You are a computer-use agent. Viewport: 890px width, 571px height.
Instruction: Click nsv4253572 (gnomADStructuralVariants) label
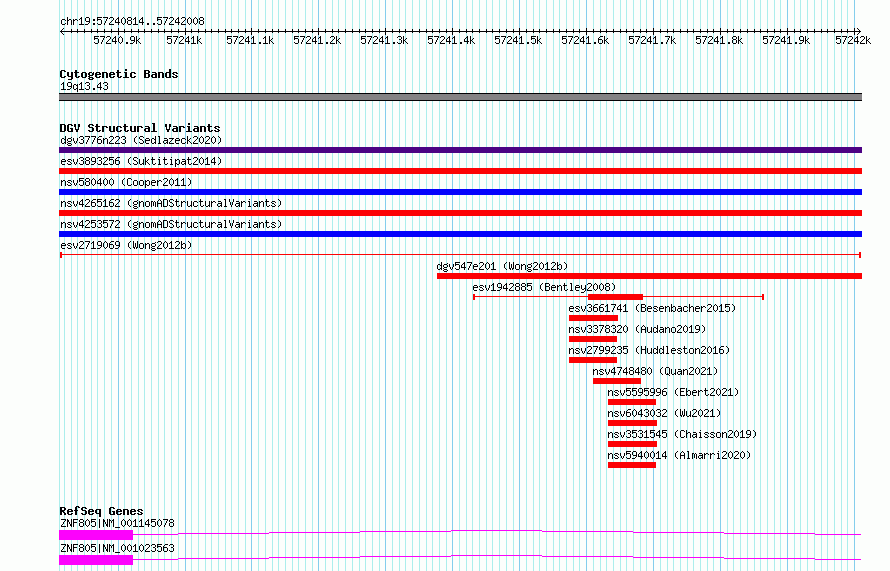171,224
